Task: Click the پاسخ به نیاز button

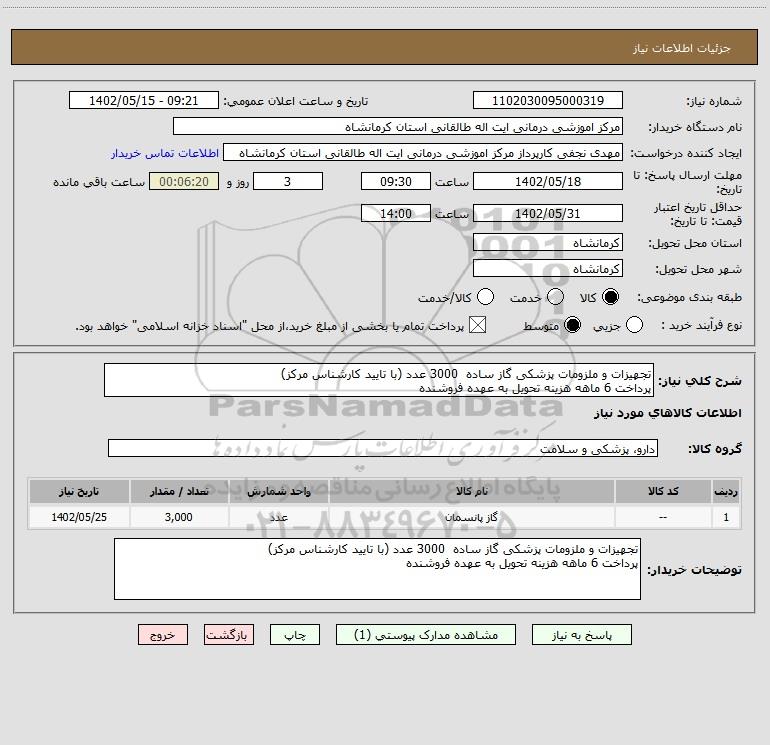Action: (582, 635)
